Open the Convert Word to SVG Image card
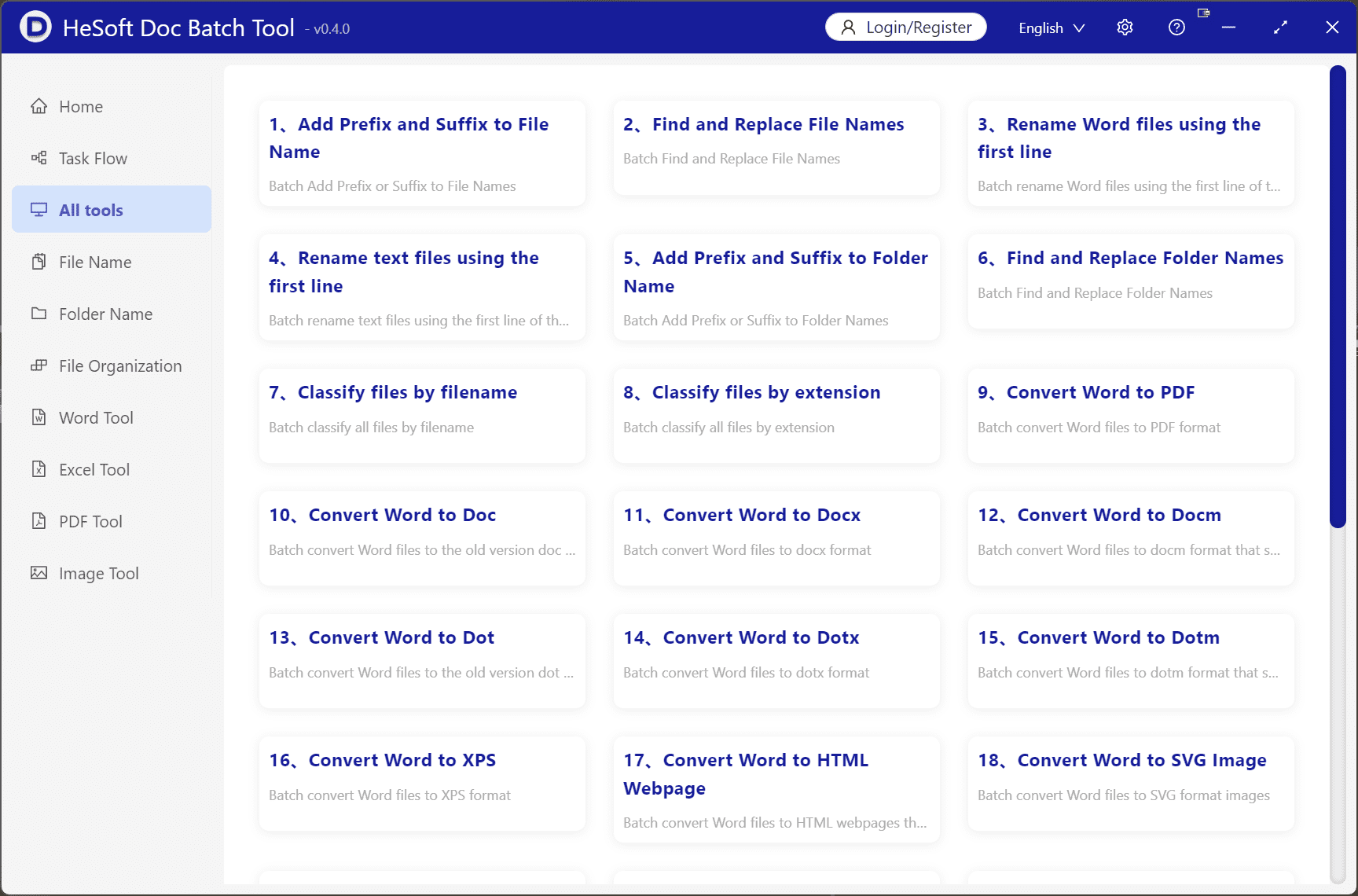The width and height of the screenshot is (1358, 896). (x=1130, y=784)
